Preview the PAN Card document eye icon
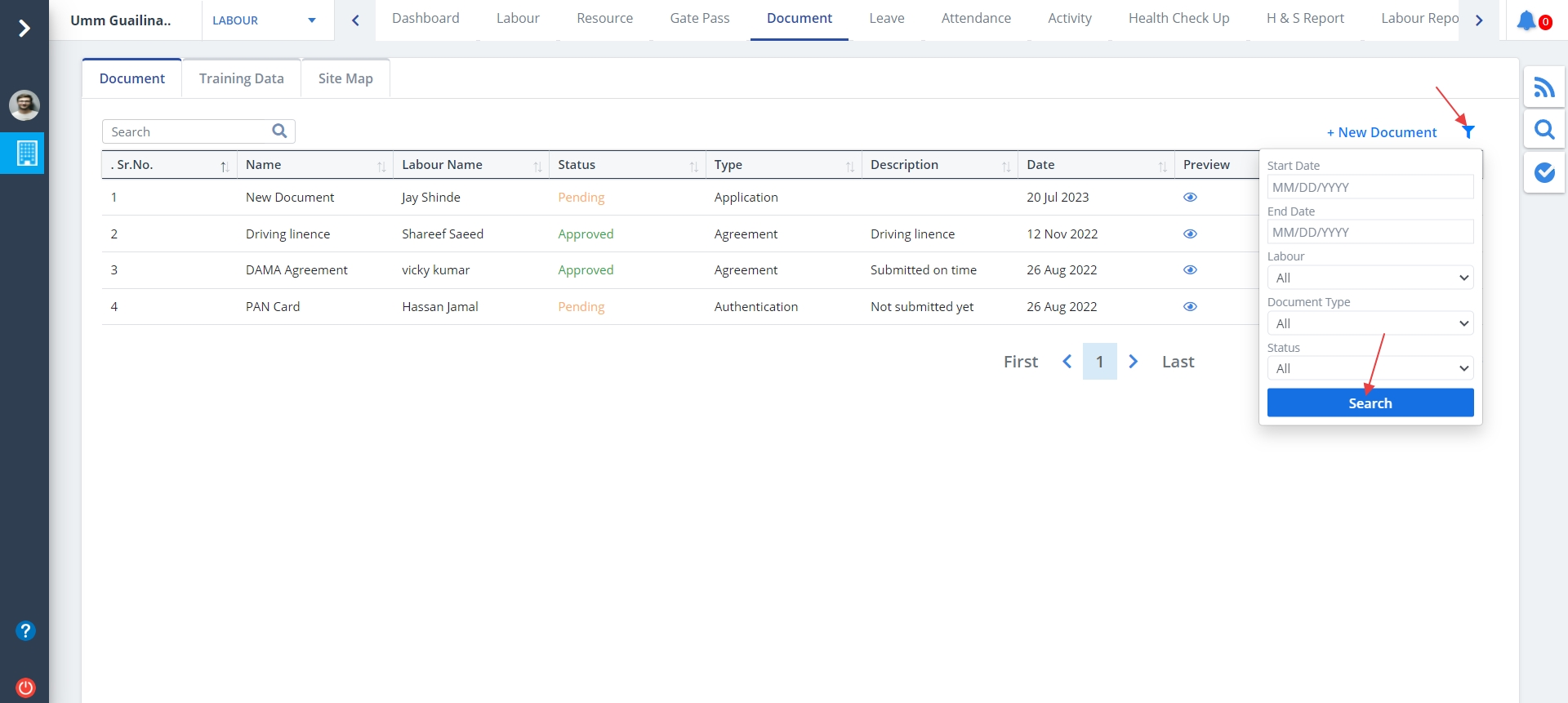This screenshot has width=1568, height=703. 1190,307
